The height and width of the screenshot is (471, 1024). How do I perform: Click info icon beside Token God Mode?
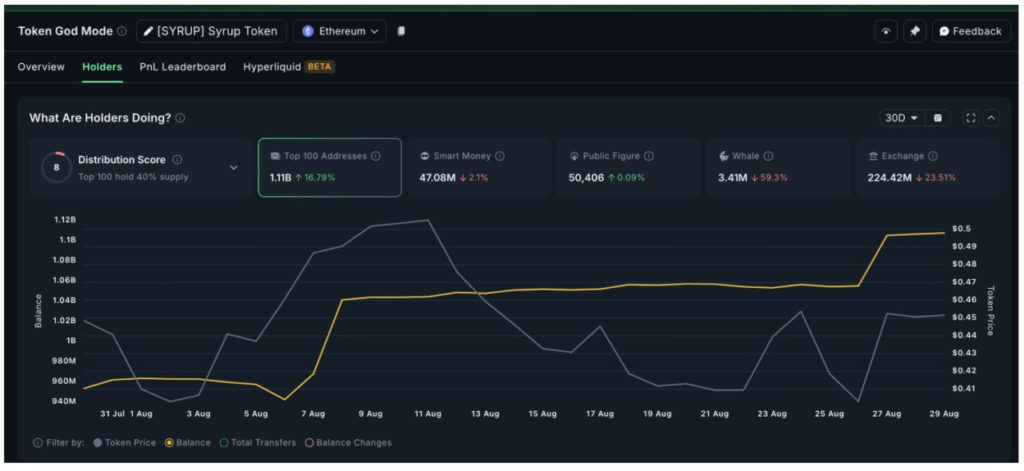(x=122, y=31)
